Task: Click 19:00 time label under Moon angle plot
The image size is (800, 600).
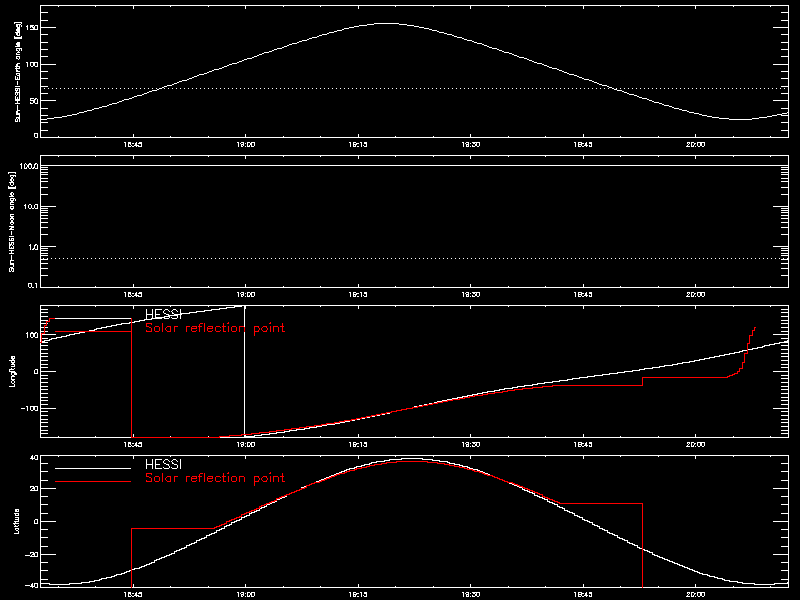Action: pyautogui.click(x=245, y=294)
